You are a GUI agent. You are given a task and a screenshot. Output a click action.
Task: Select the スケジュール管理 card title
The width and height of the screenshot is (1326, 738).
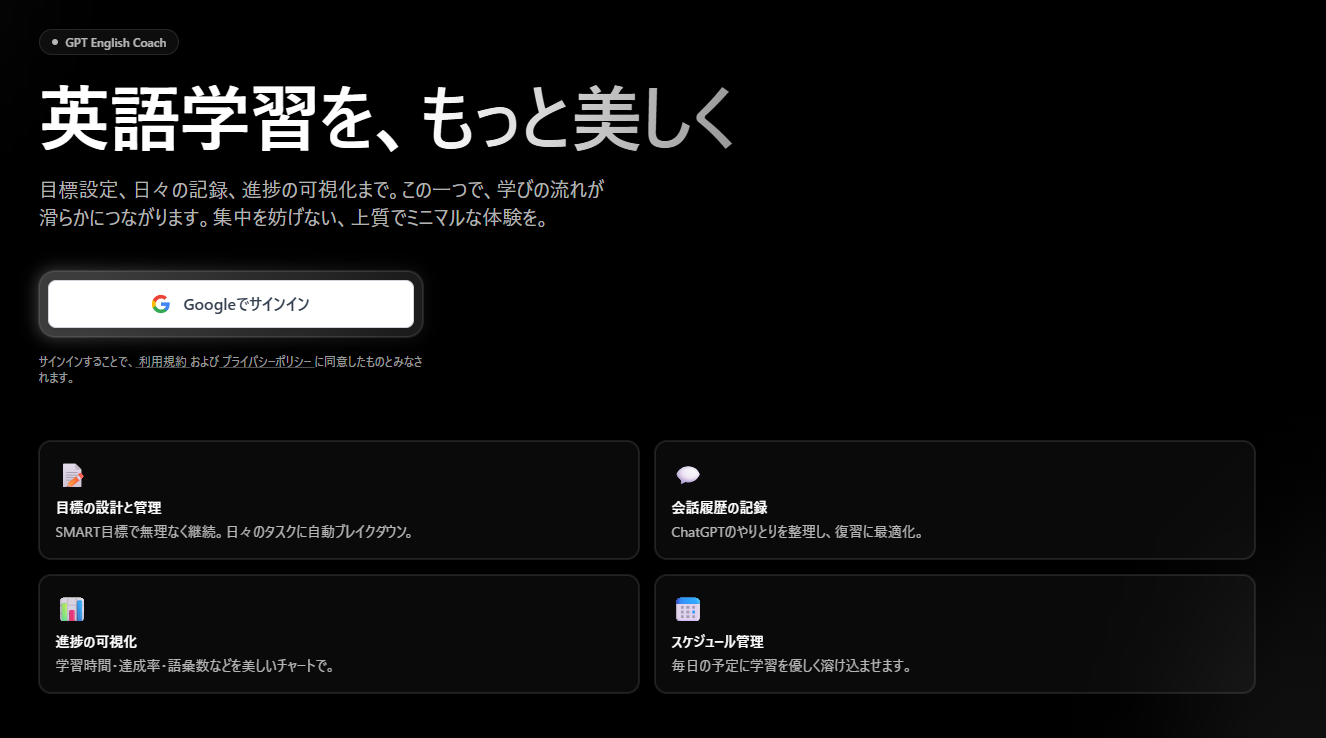pyautogui.click(x=717, y=641)
